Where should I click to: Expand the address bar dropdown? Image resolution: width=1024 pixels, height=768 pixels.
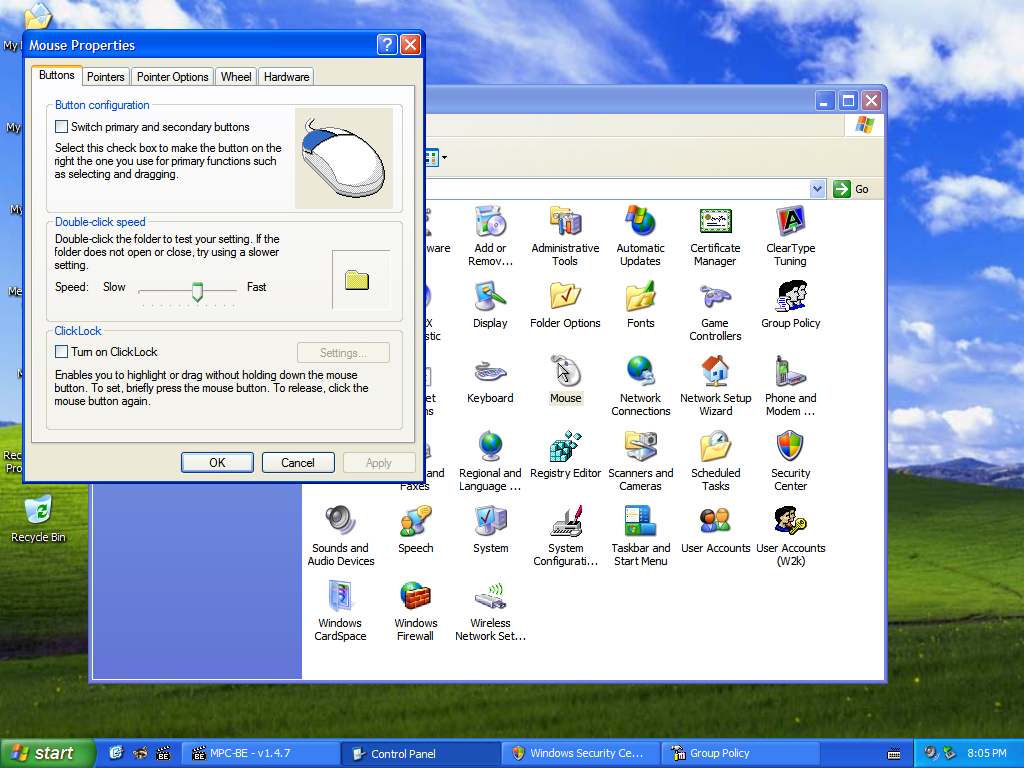(x=817, y=189)
